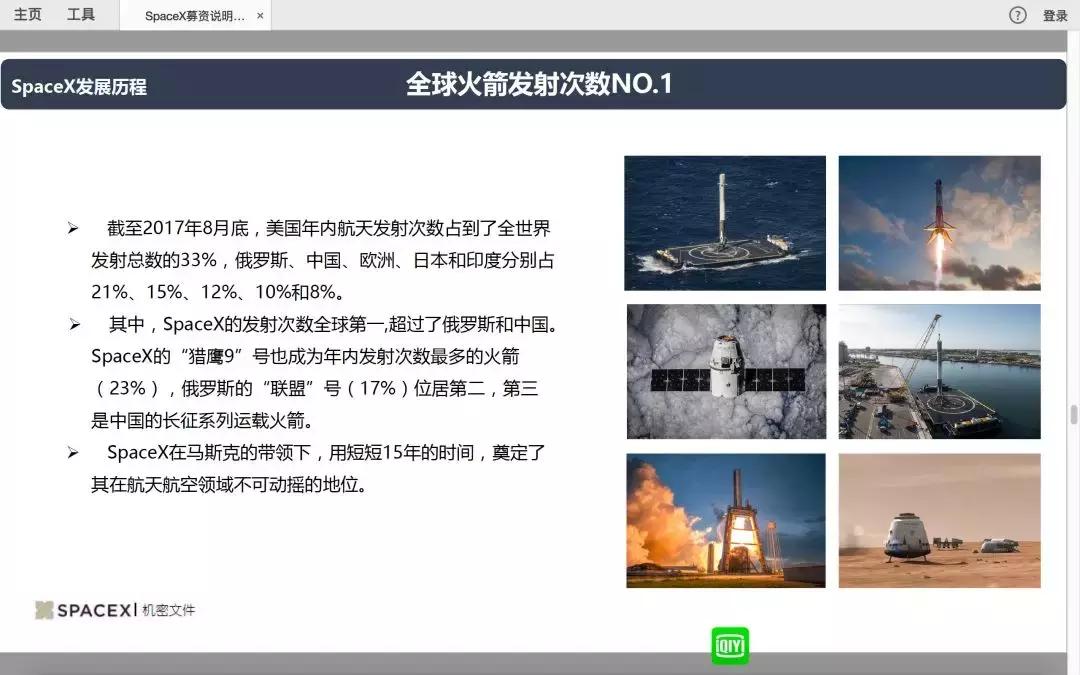Click the slide title 全球火箭发射次数NO.1

click(x=540, y=84)
